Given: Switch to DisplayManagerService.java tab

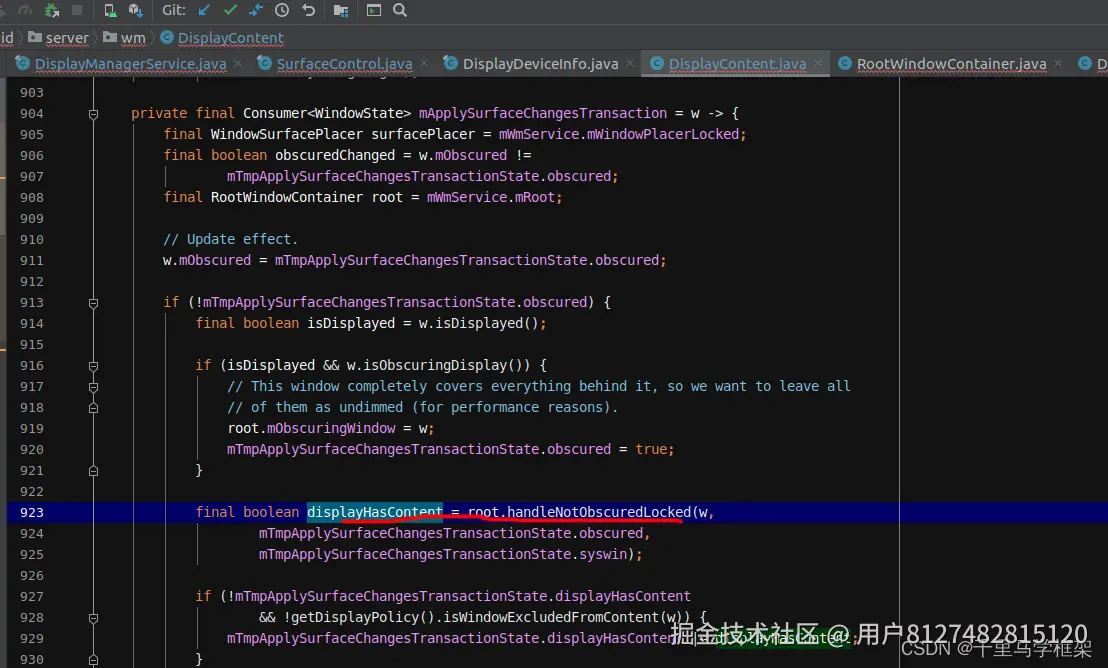Looking at the screenshot, I should pyautogui.click(x=131, y=64).
